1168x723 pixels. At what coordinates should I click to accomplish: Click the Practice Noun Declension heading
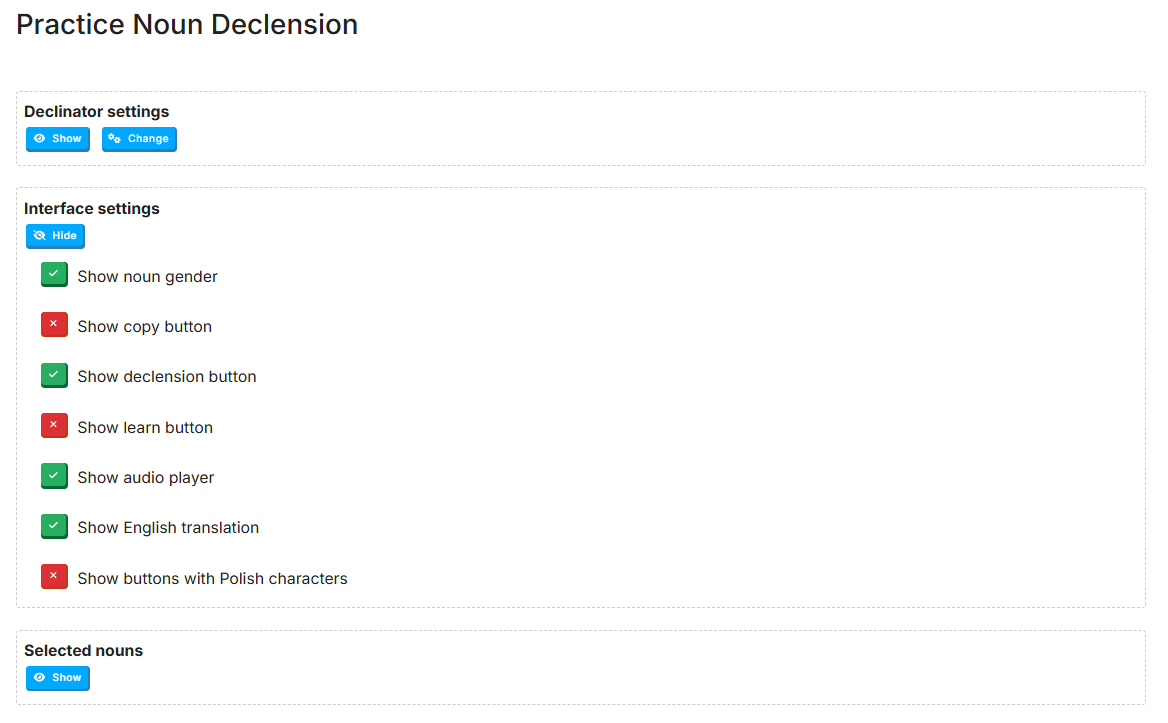[187, 25]
